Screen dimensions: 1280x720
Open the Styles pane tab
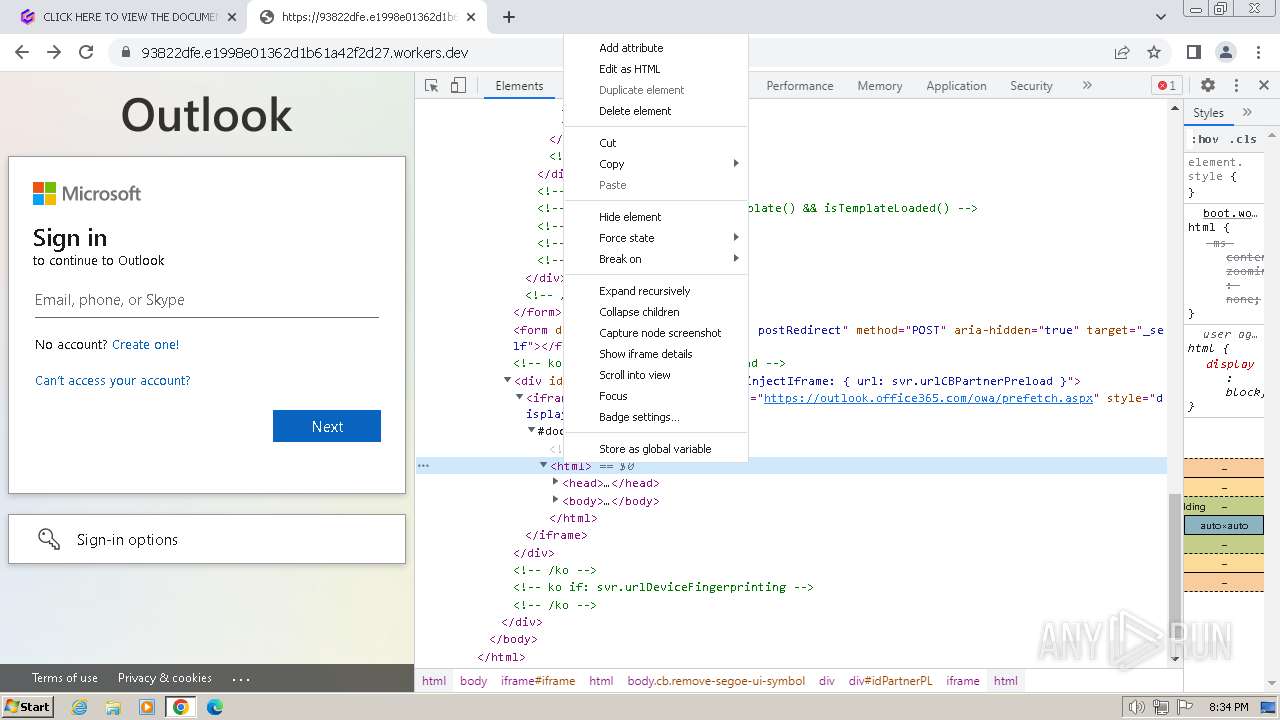[1208, 112]
